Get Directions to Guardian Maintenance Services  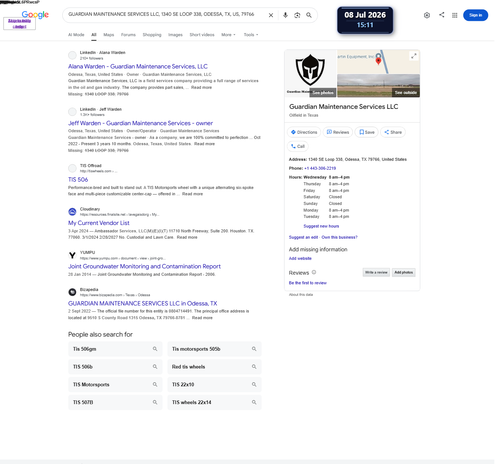pos(304,132)
